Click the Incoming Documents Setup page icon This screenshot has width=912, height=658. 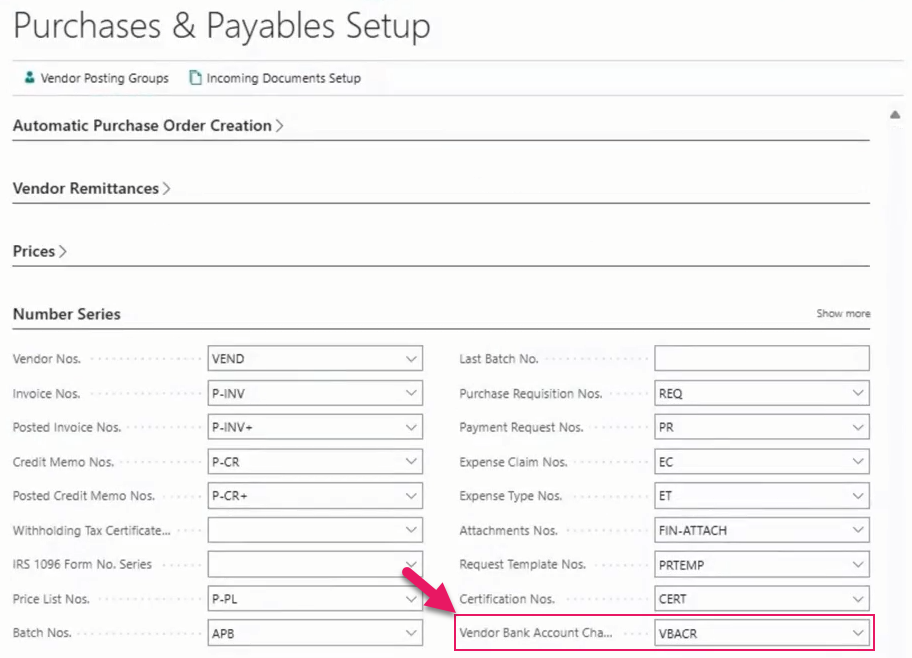point(195,77)
